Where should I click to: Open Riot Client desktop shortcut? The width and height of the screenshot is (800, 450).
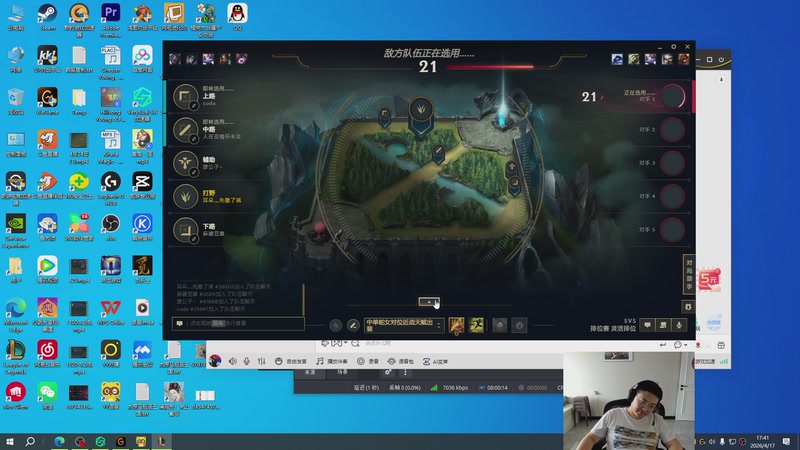(16, 395)
